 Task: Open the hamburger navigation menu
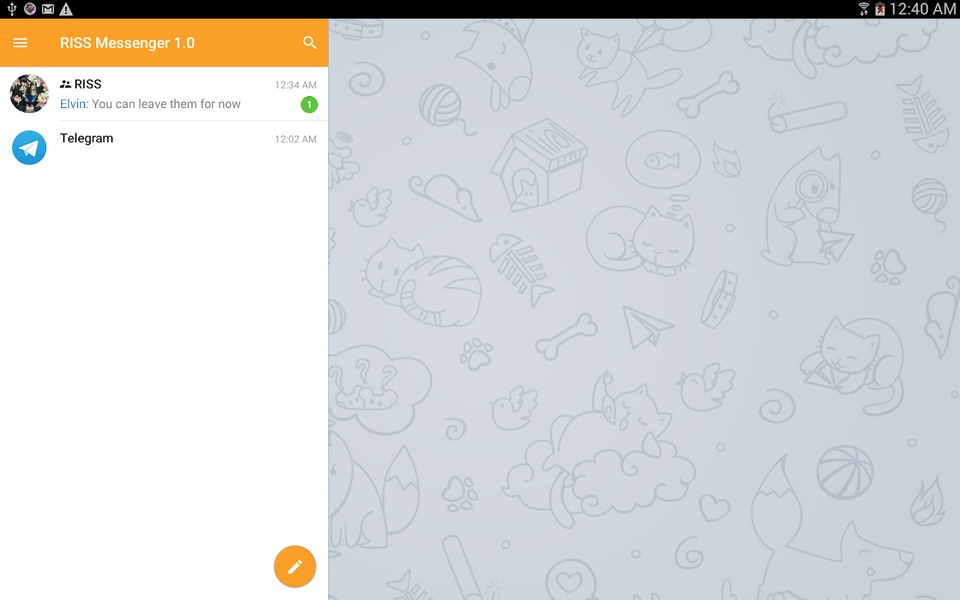point(20,43)
